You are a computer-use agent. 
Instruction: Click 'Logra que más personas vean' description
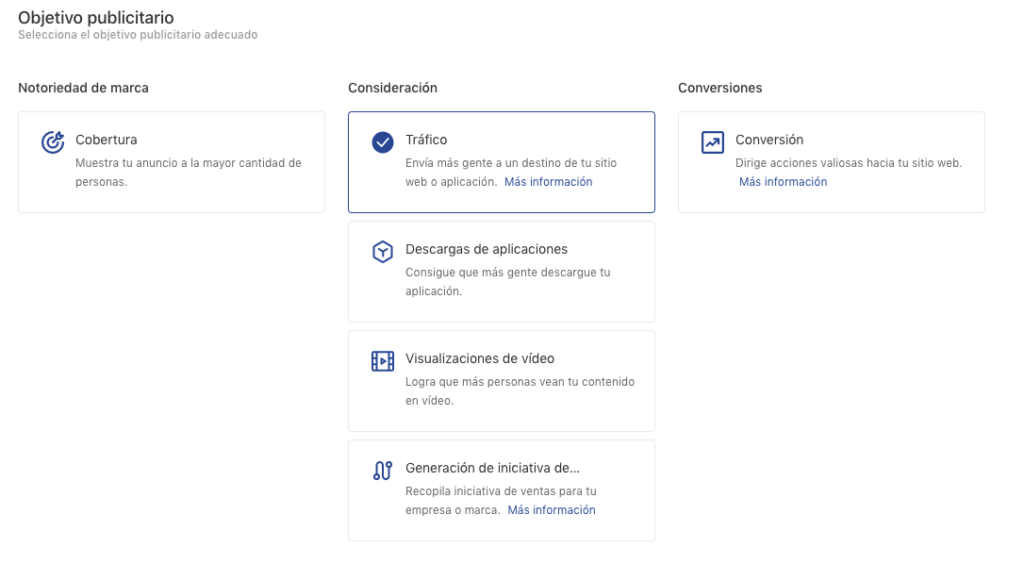(x=520, y=391)
